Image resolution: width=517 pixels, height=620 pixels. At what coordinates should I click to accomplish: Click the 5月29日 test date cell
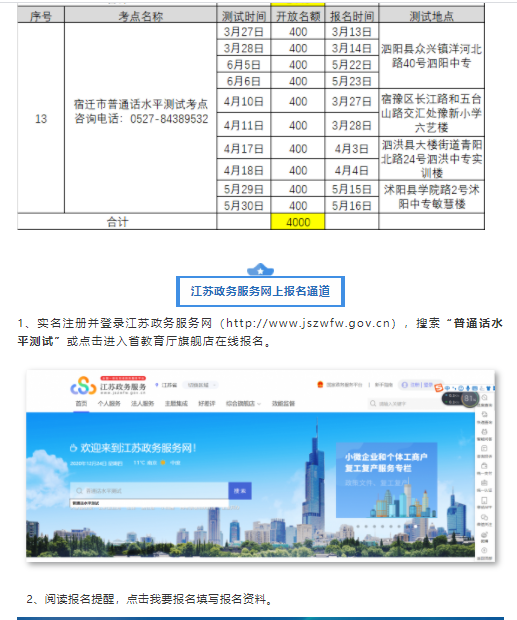pyautogui.click(x=243, y=189)
